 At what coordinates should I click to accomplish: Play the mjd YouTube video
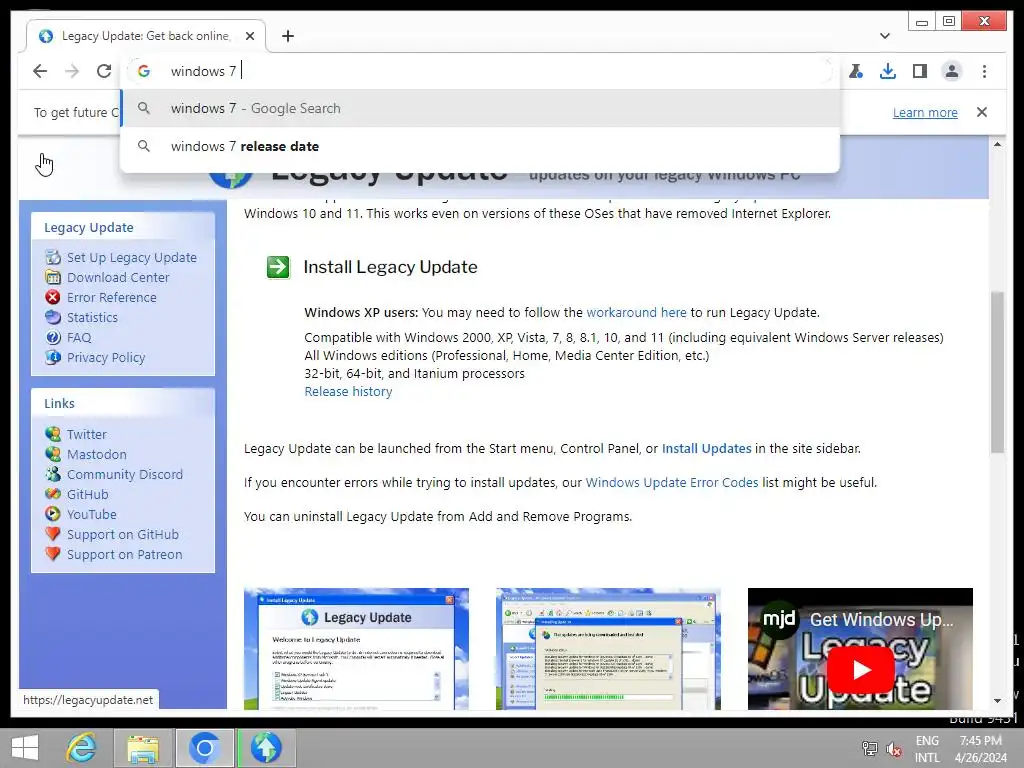[861, 670]
